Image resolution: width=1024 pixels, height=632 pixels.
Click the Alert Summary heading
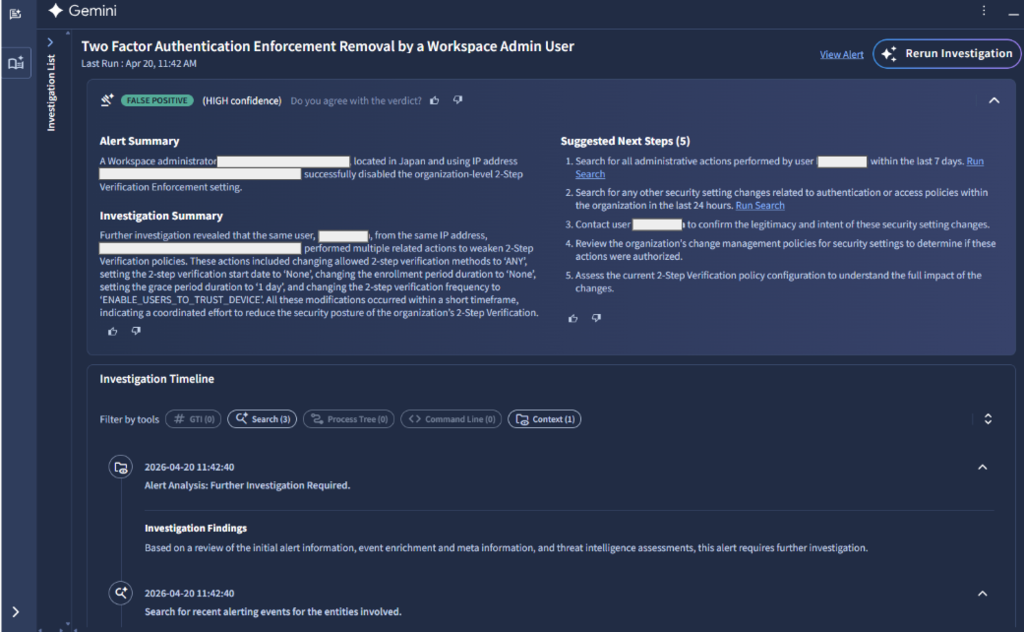tap(139, 141)
